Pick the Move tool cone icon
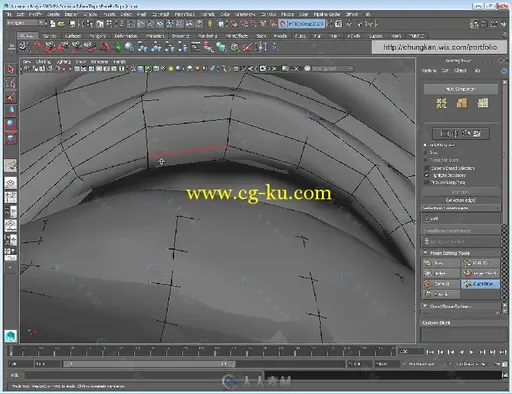The width and height of the screenshot is (512, 394). point(10,110)
